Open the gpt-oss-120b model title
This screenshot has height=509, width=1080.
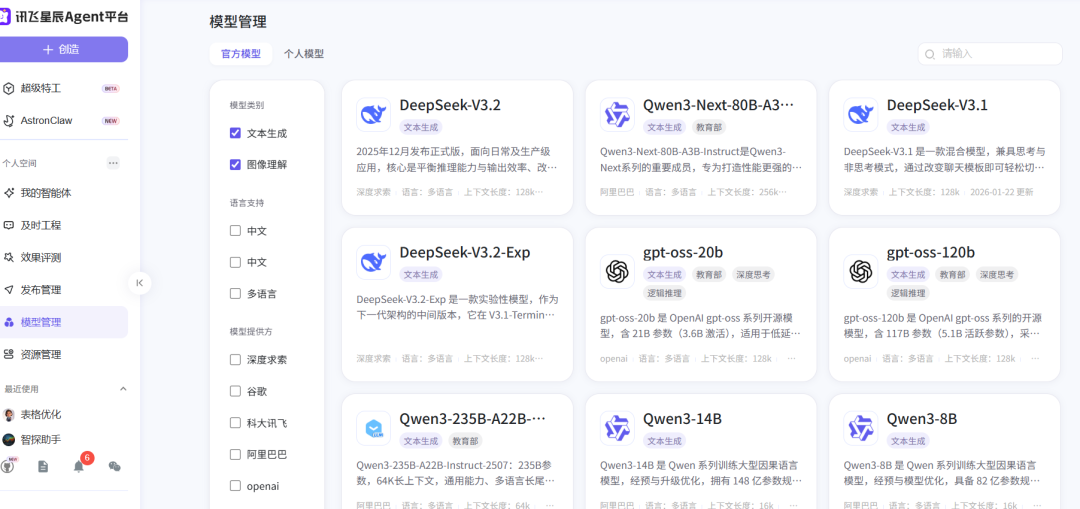[931, 252]
